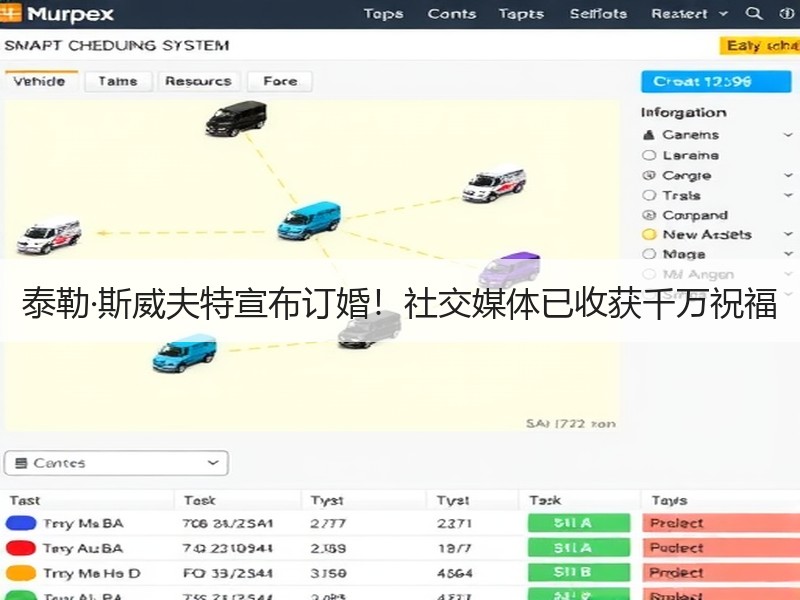Click the round icon beside Cargie
The height and width of the screenshot is (600, 800).
tap(648, 176)
